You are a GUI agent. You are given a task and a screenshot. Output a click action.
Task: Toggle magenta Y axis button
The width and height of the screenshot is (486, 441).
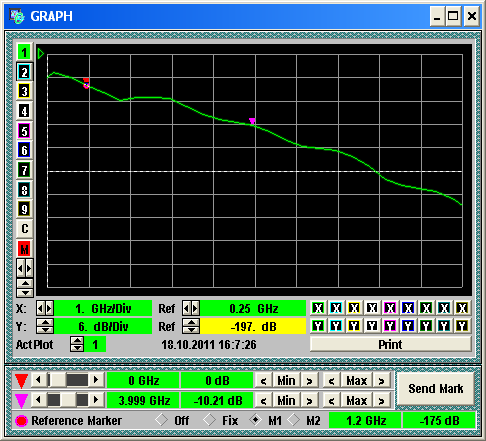[390, 326]
